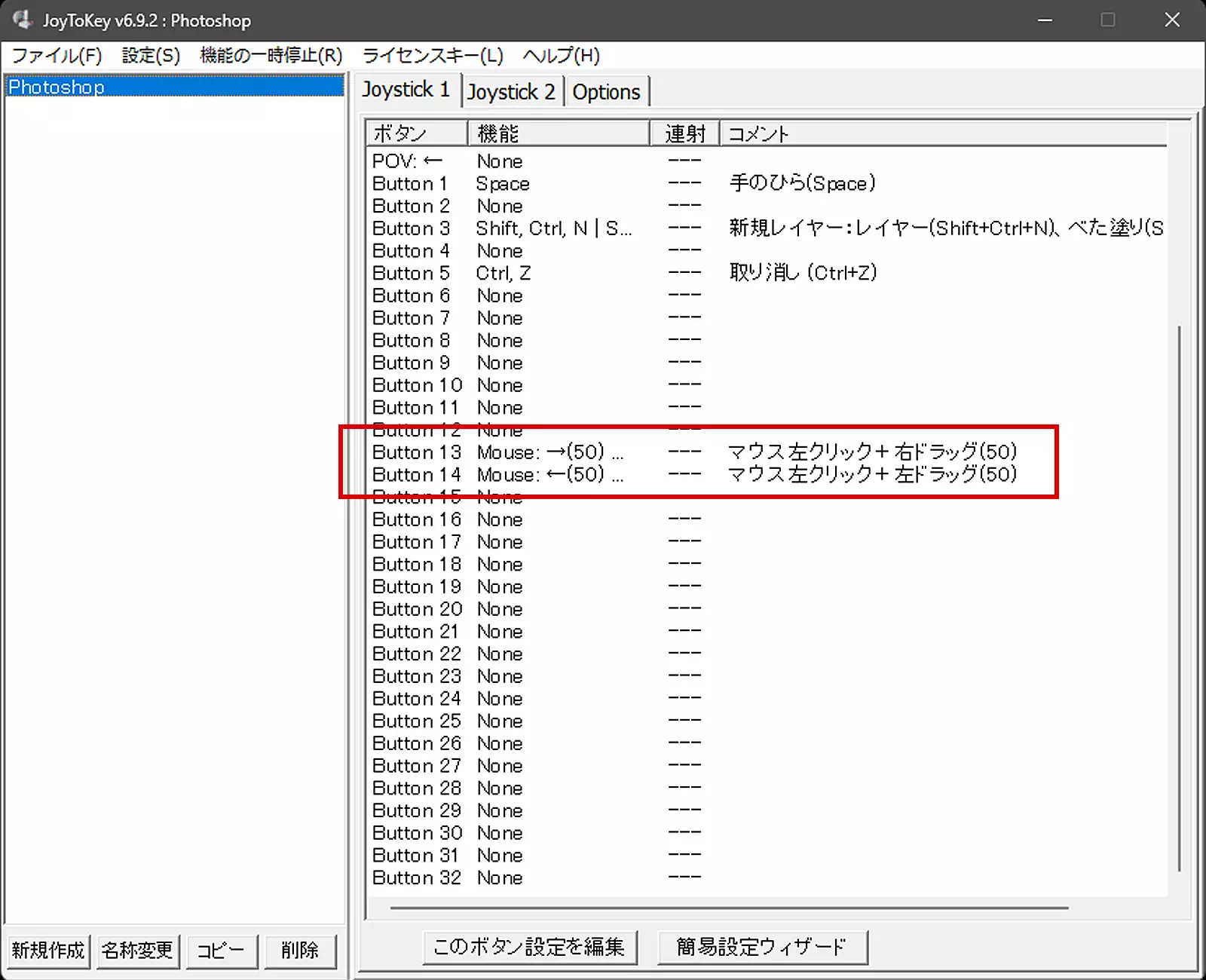Select the Button 9 row
This screenshot has width=1206, height=980.
767,363
